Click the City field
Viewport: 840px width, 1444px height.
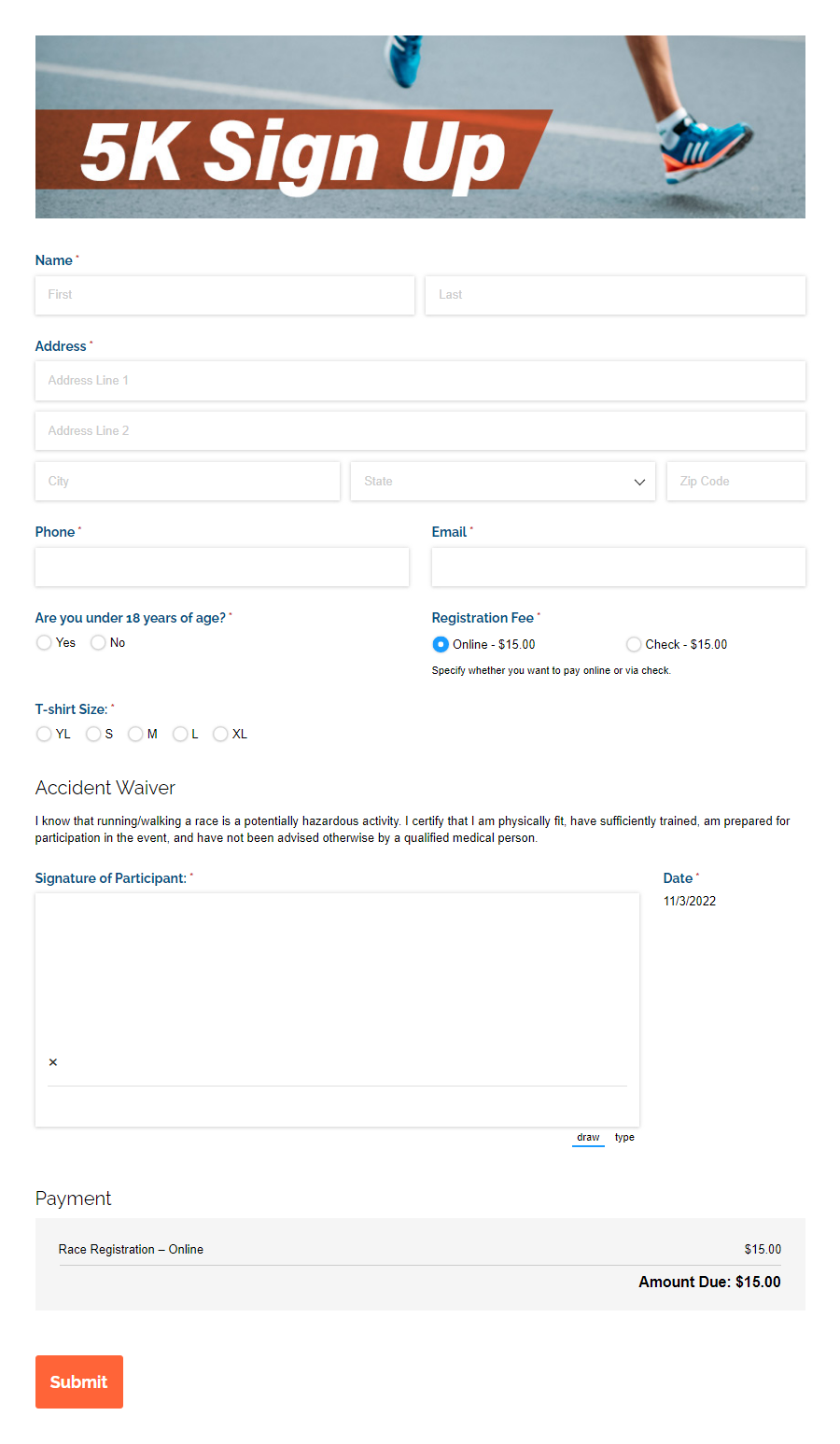187,481
